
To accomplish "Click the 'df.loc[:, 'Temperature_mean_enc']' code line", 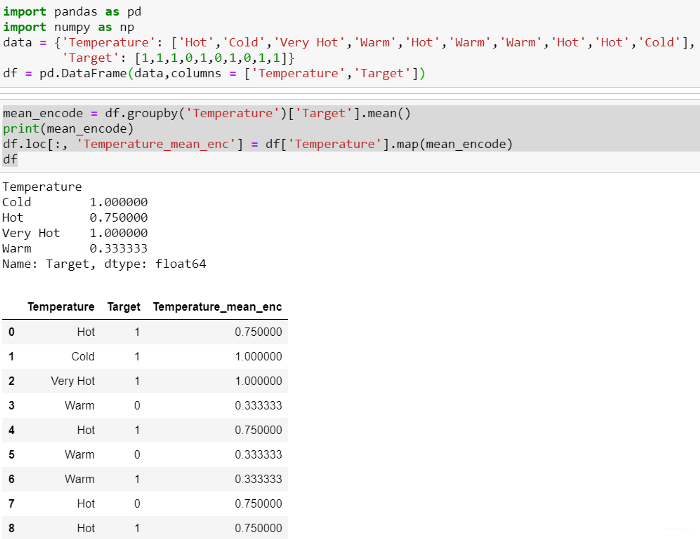I will [258, 144].
